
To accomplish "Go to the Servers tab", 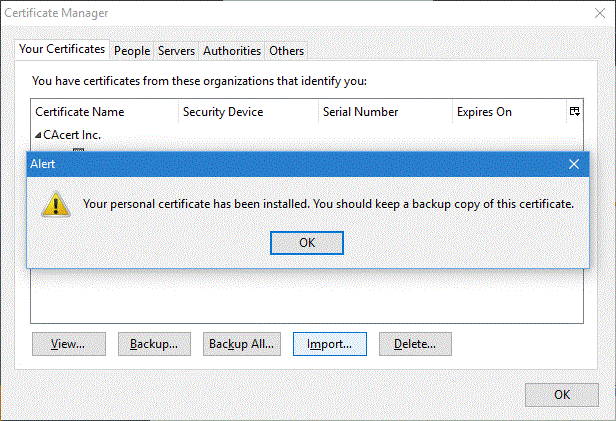I will pyautogui.click(x=176, y=50).
